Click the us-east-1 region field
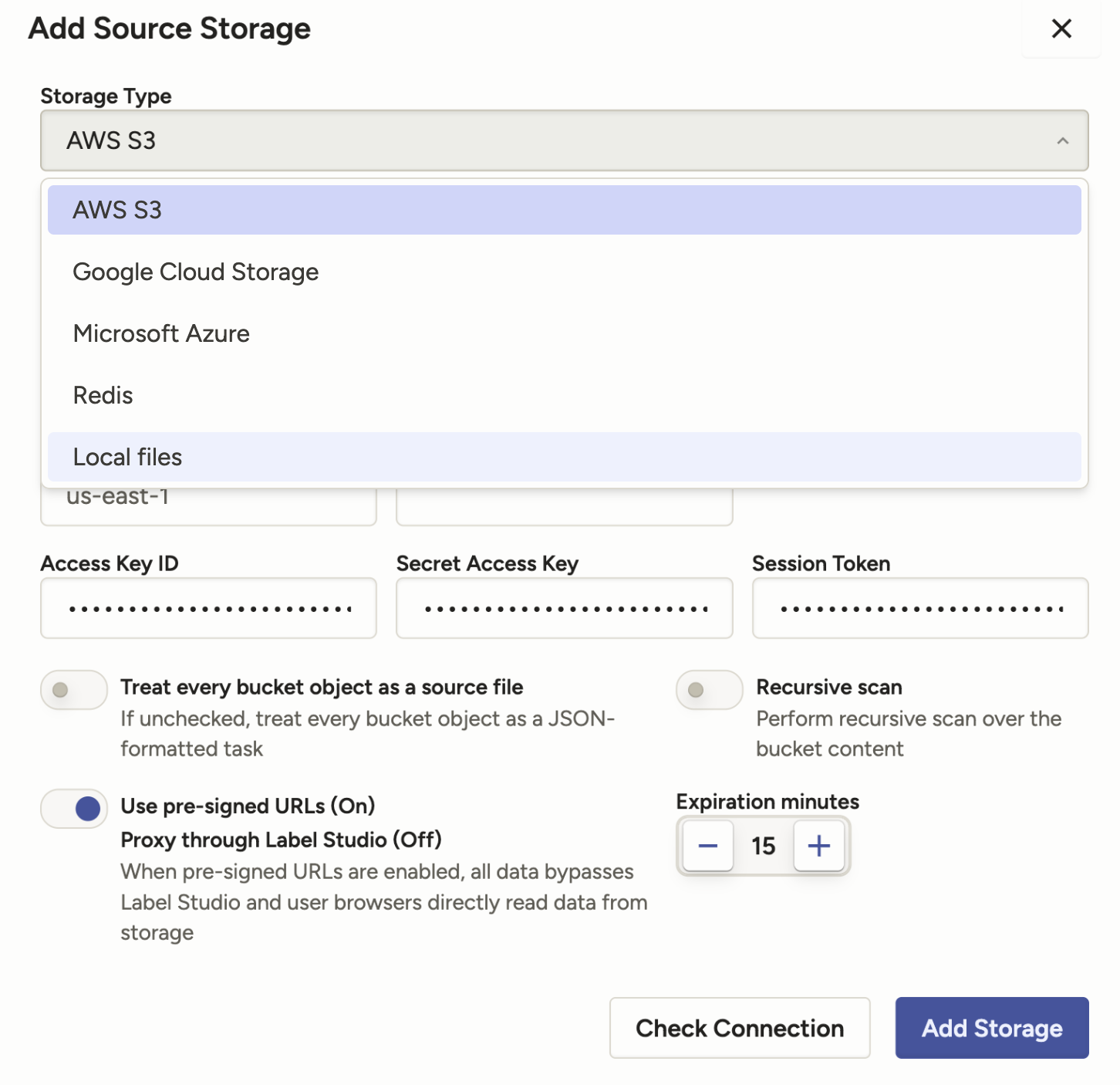This screenshot has height=1085, width=1120. coord(208,506)
